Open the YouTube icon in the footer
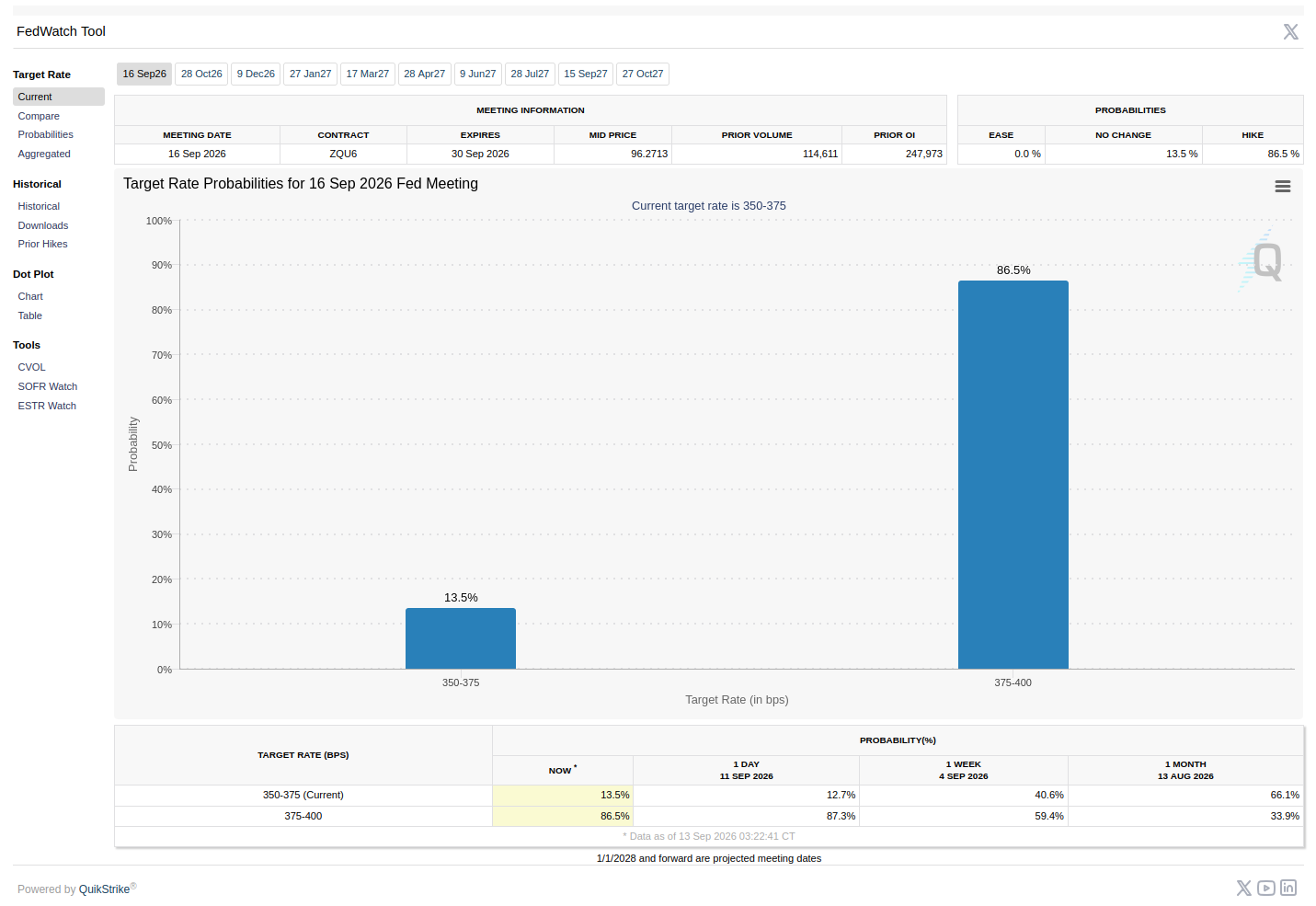1316x906 pixels. [1266, 888]
